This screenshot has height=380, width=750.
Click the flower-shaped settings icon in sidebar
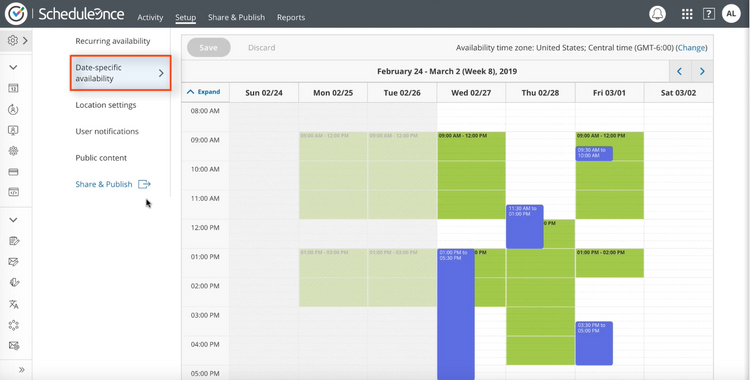coord(13,151)
